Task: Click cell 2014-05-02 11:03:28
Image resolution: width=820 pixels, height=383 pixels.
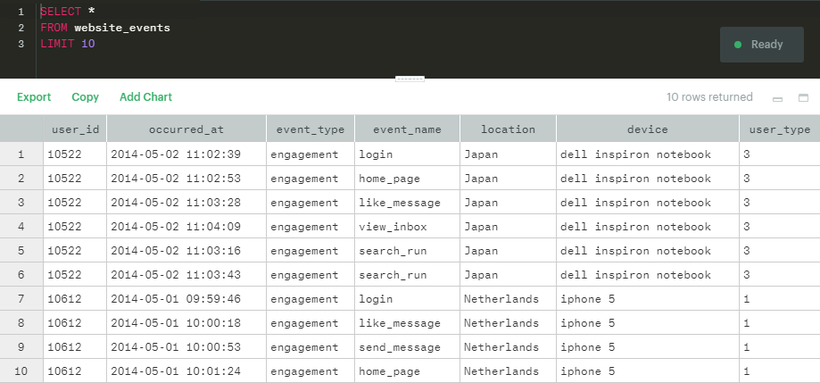Action: pyautogui.click(x=186, y=202)
